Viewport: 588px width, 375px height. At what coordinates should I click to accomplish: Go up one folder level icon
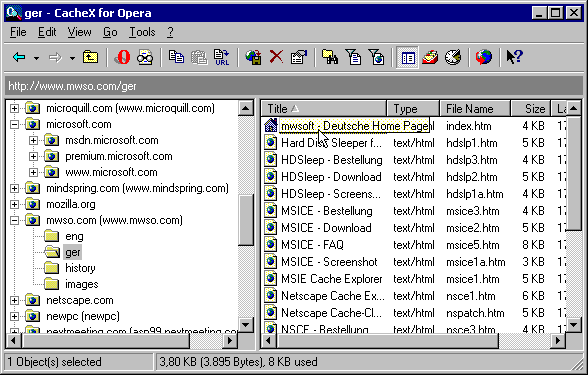[90, 57]
